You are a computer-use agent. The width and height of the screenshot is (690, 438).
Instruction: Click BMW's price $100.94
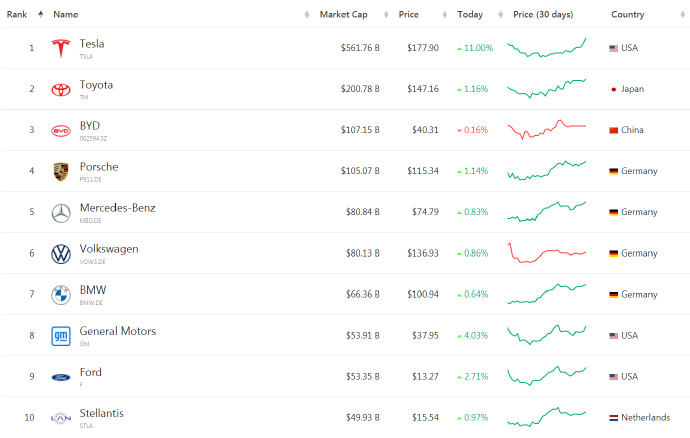pyautogui.click(x=423, y=294)
